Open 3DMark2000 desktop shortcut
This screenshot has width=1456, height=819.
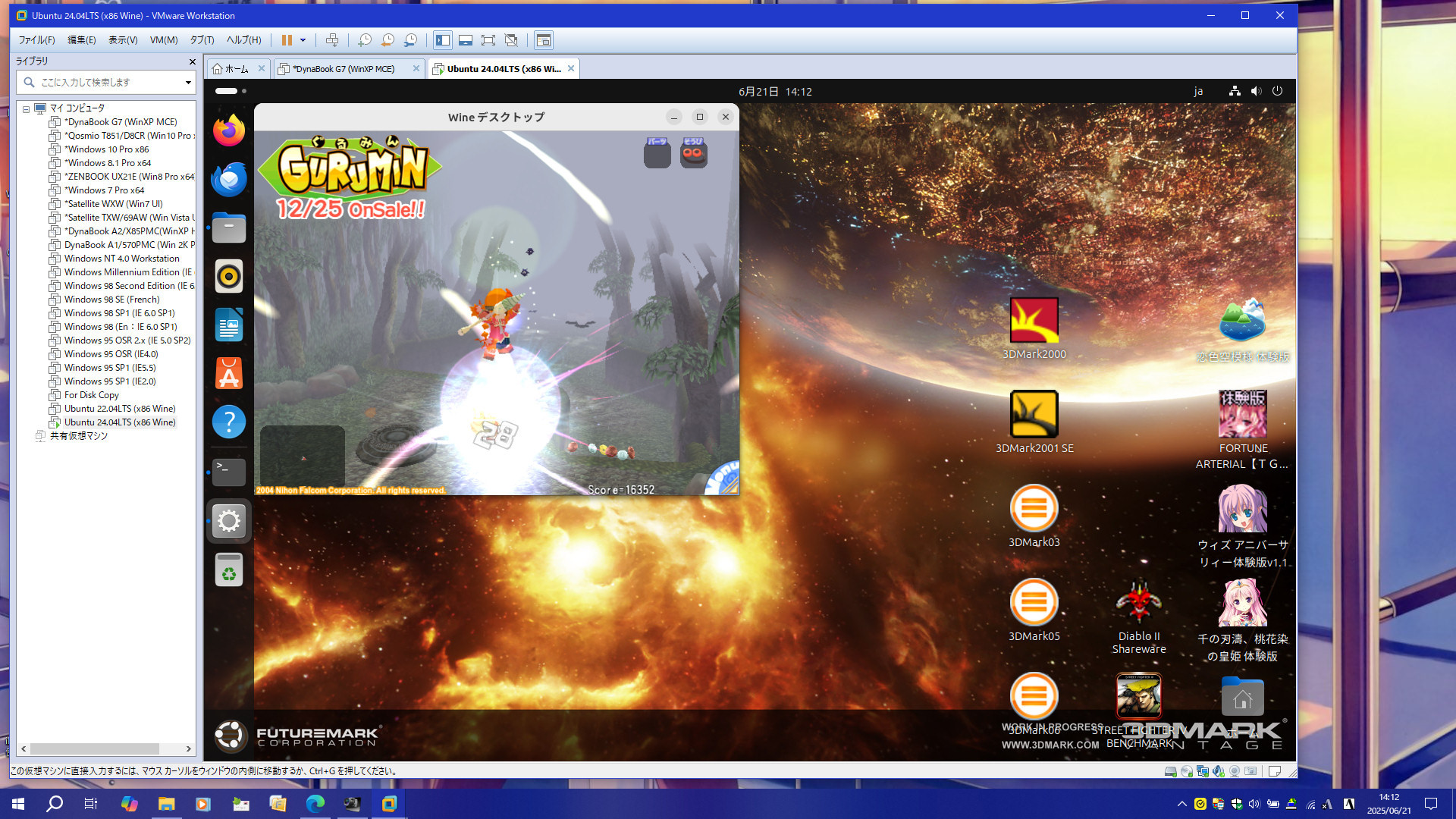(1034, 329)
